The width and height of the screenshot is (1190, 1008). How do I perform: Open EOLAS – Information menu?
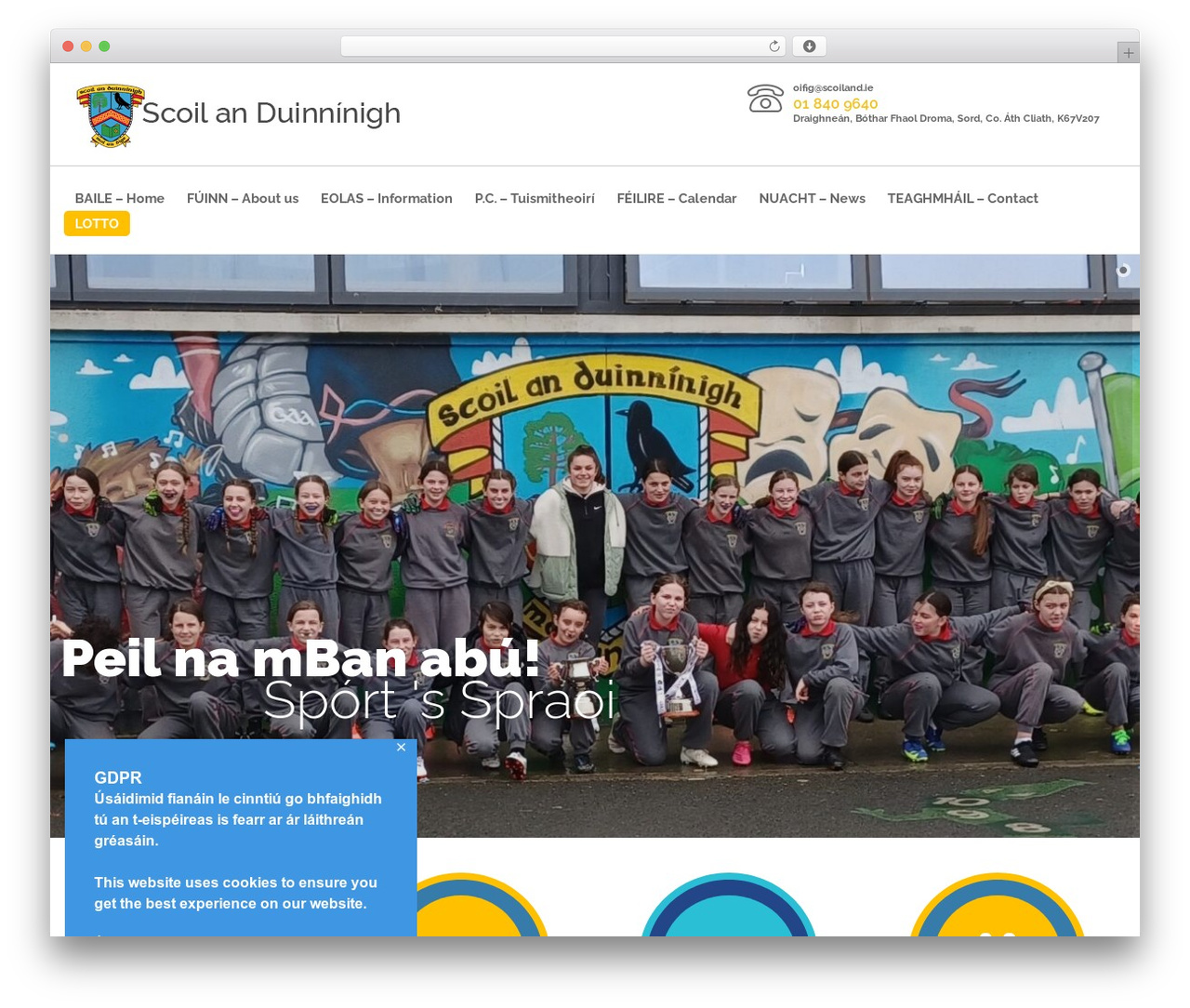(x=387, y=198)
